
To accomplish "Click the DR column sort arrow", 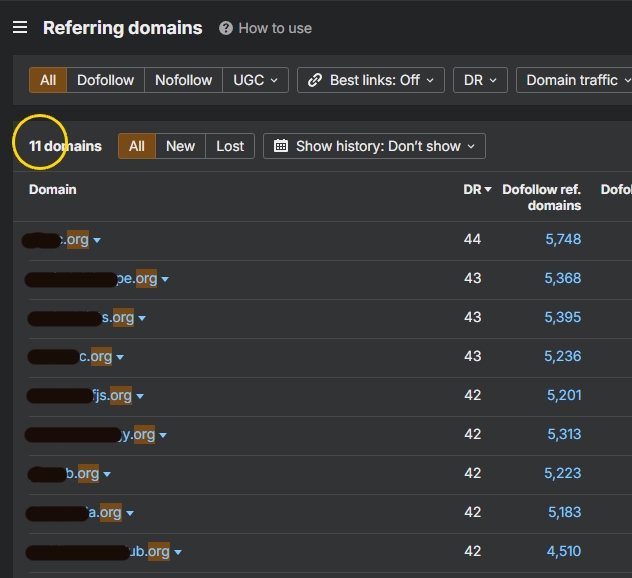I will click(488, 189).
